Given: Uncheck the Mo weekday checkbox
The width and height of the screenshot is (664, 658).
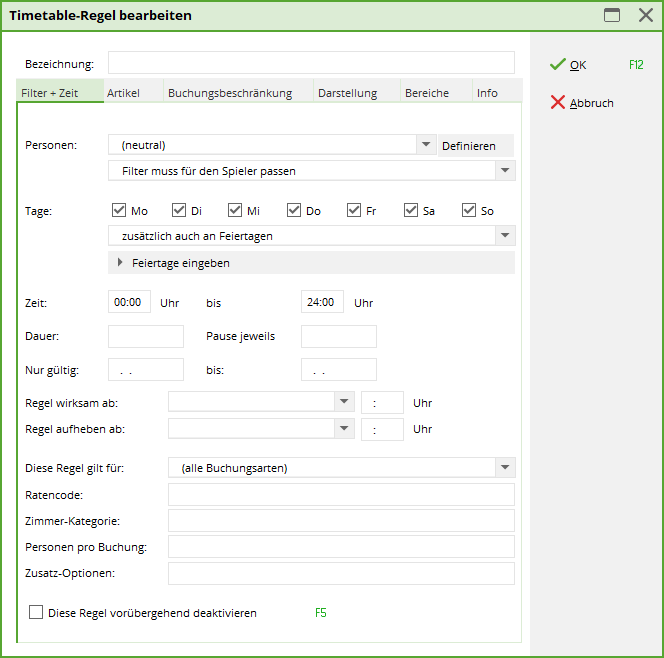Looking at the screenshot, I should (x=120, y=211).
